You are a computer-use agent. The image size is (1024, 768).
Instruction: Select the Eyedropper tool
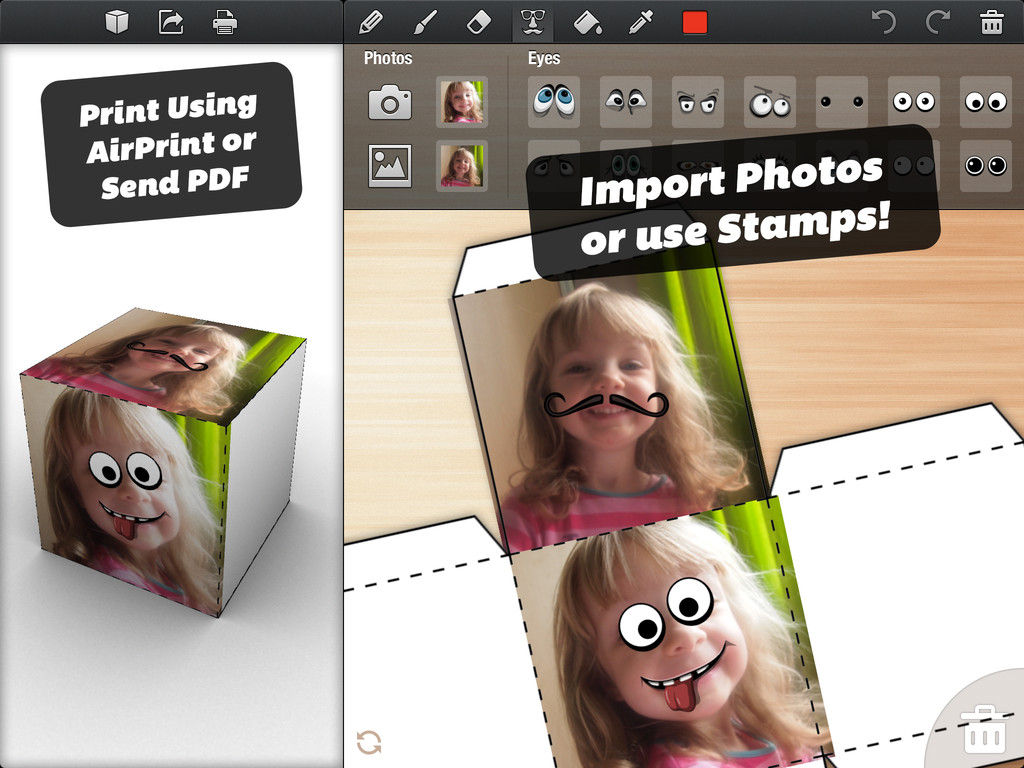[641, 22]
